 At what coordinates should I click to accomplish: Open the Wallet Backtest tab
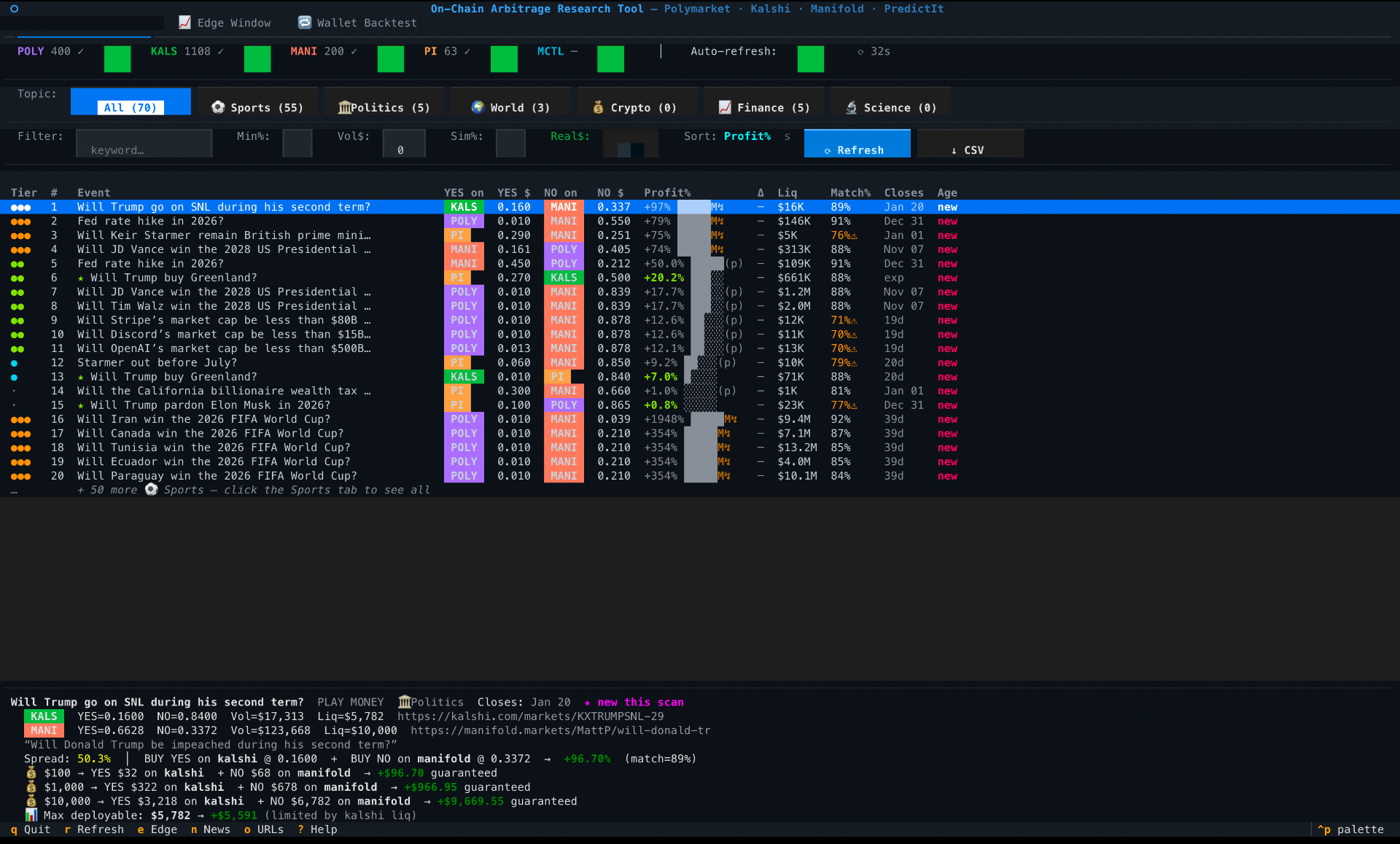click(357, 23)
